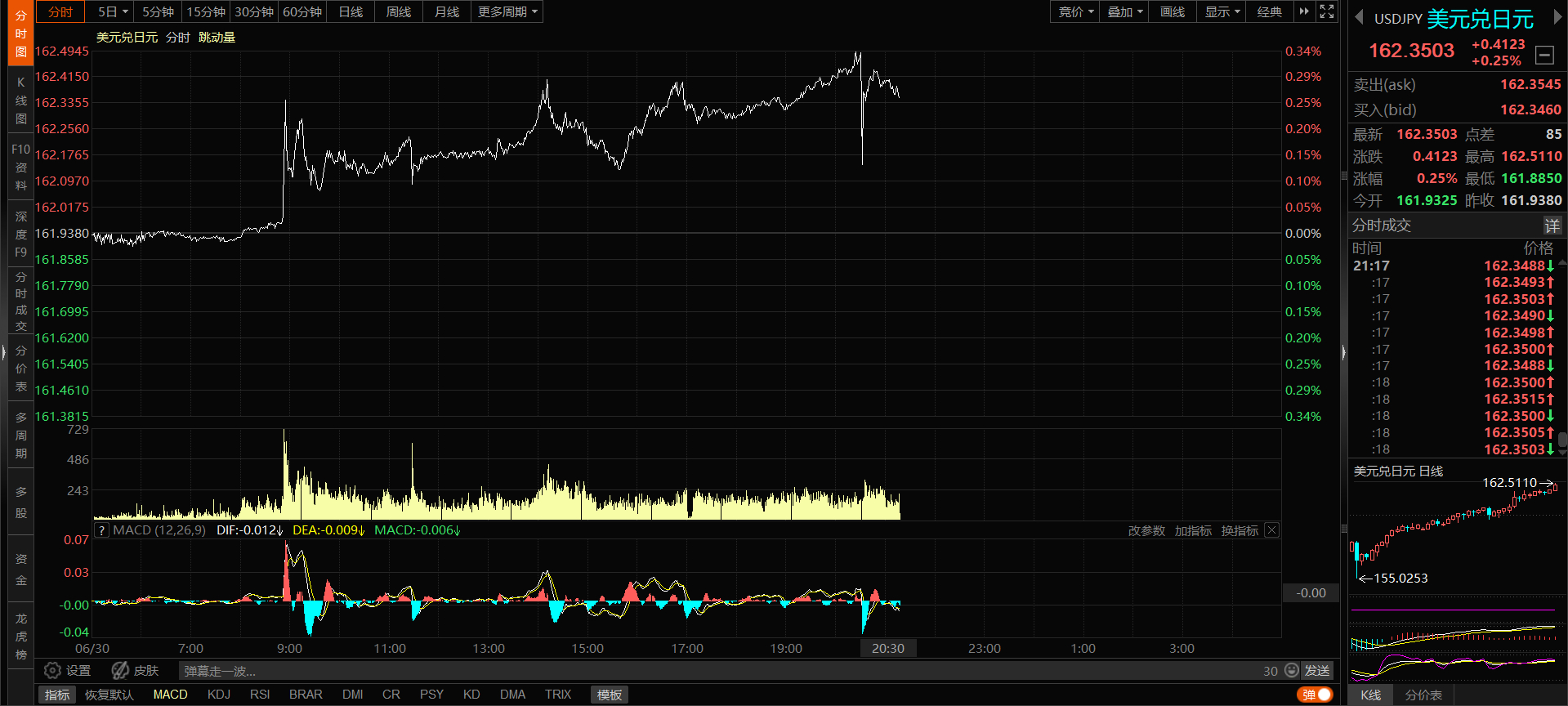Switch to 5分钟 period
Image resolution: width=1568 pixels, height=706 pixels.
click(x=158, y=11)
